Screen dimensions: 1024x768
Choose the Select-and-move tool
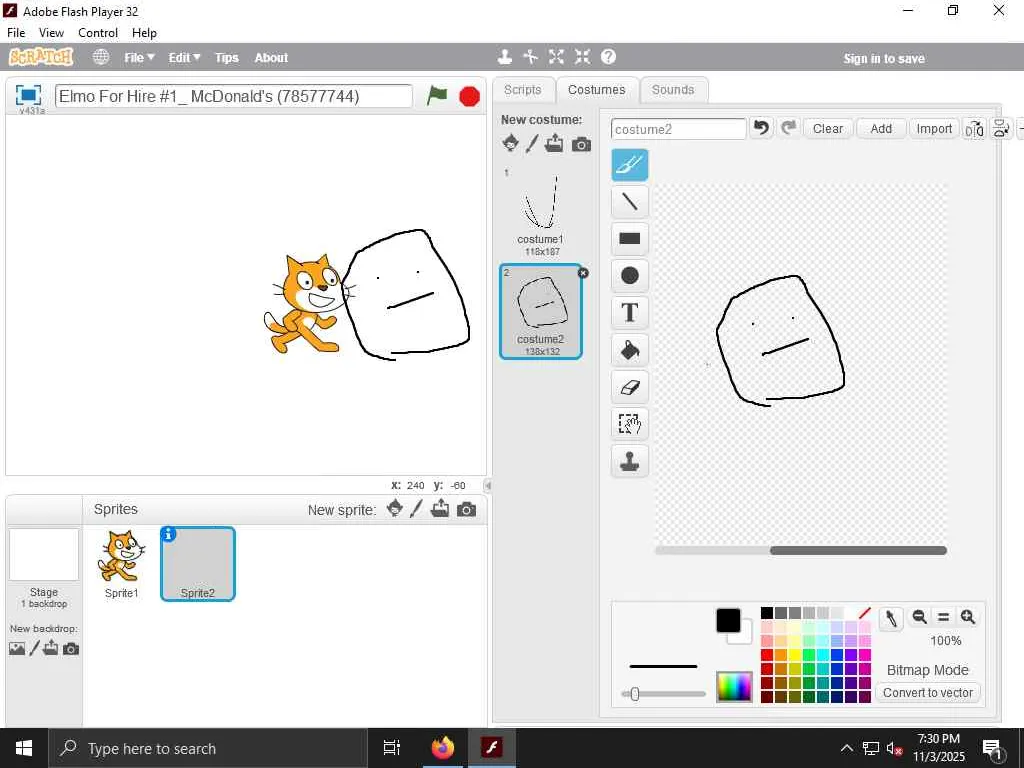point(630,424)
